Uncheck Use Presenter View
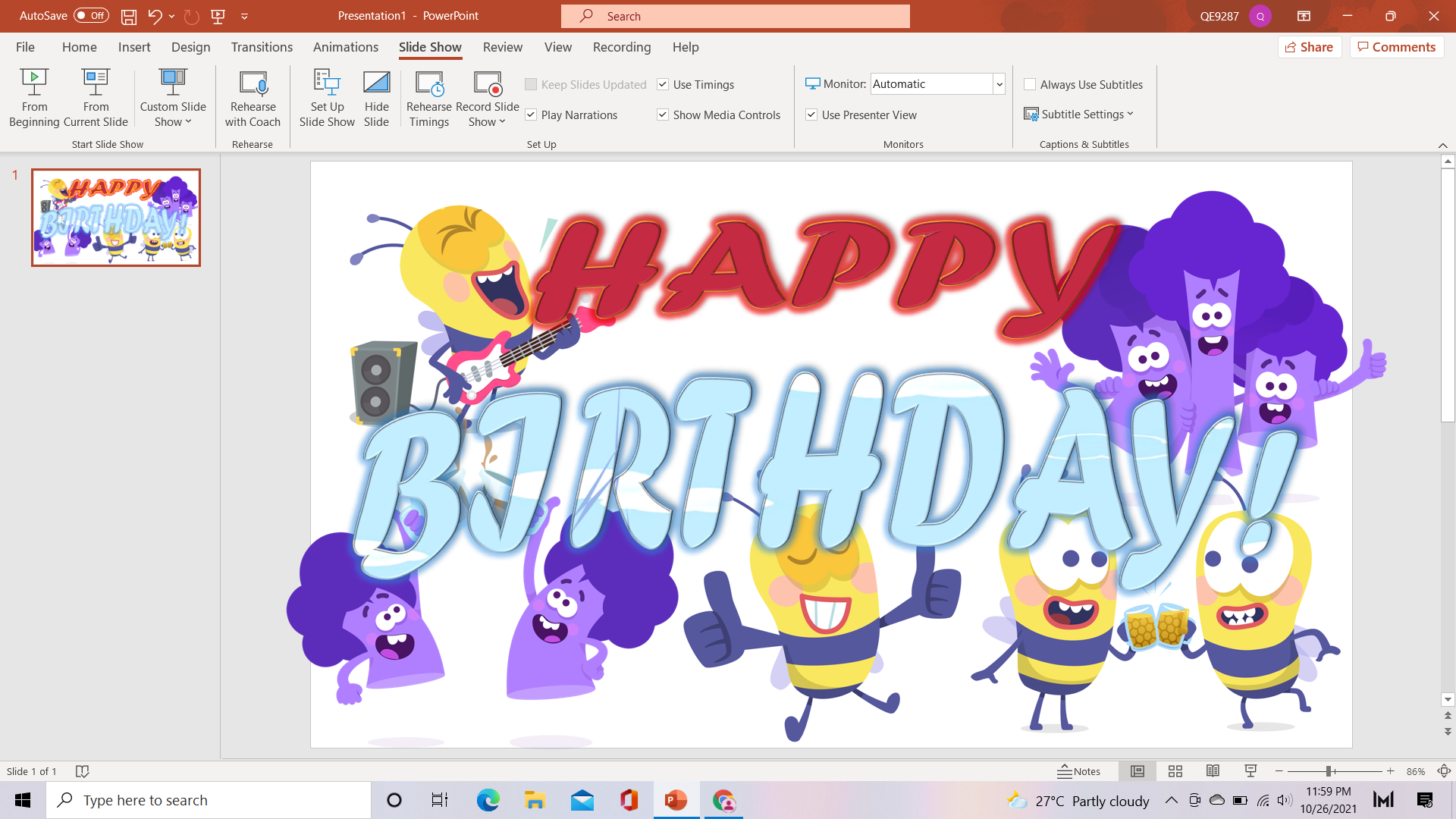 coord(811,115)
